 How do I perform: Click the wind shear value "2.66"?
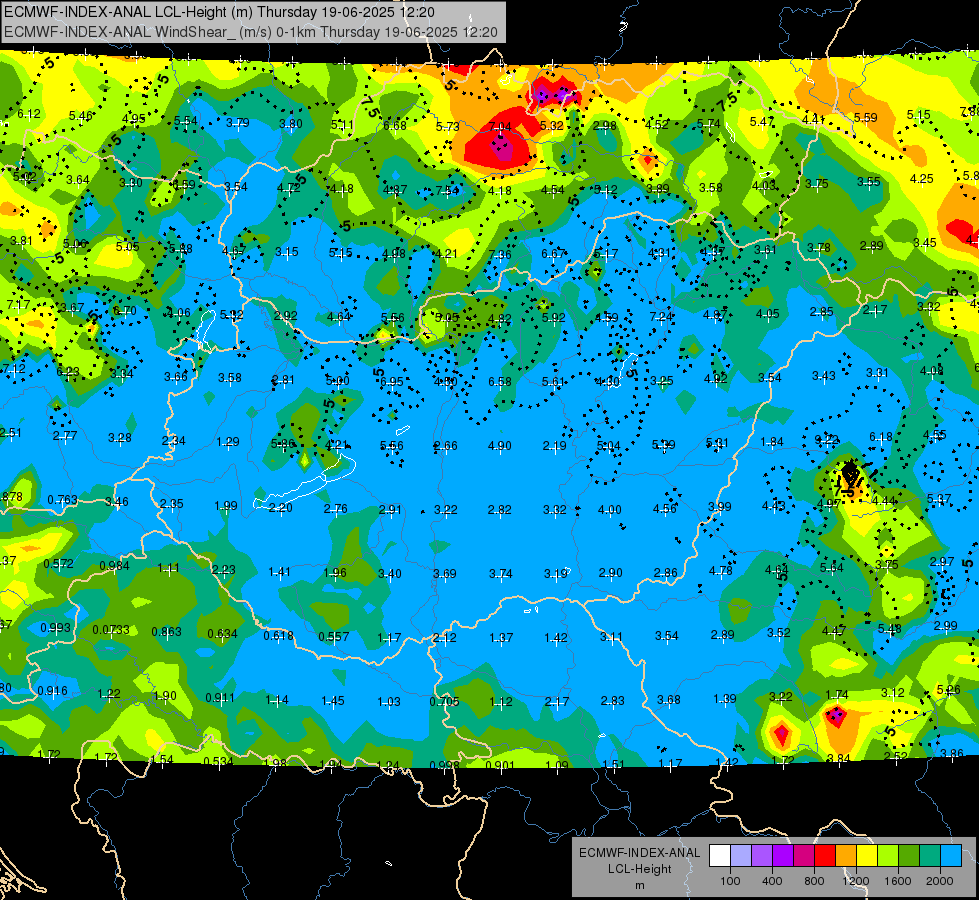click(x=445, y=446)
